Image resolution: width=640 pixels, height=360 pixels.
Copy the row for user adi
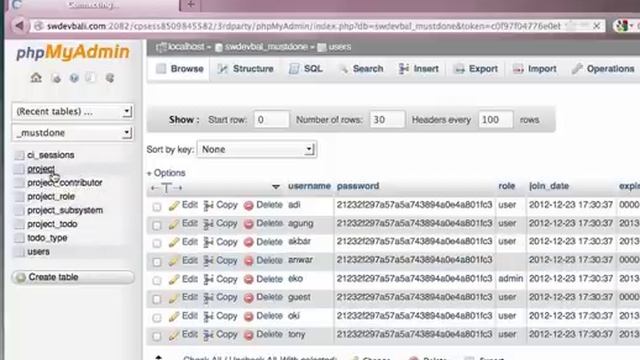(220, 205)
